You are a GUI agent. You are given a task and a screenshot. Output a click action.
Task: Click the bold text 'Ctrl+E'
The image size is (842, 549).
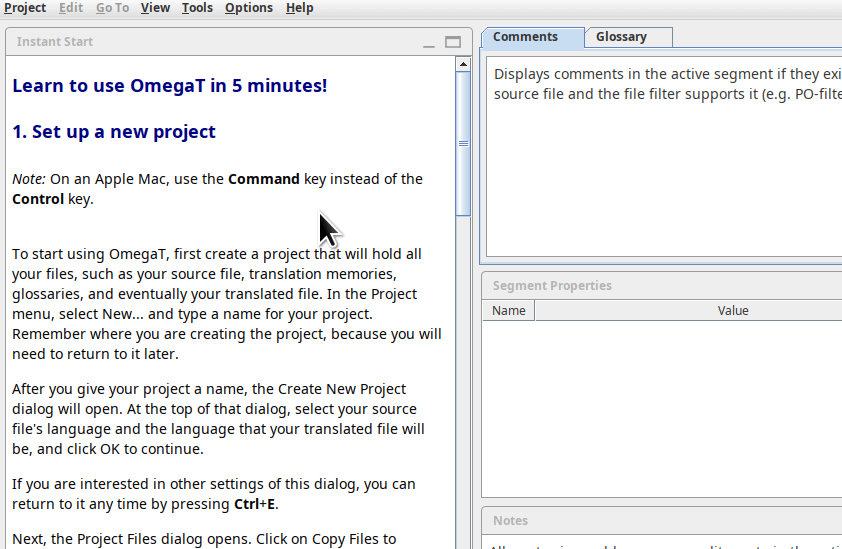click(255, 504)
